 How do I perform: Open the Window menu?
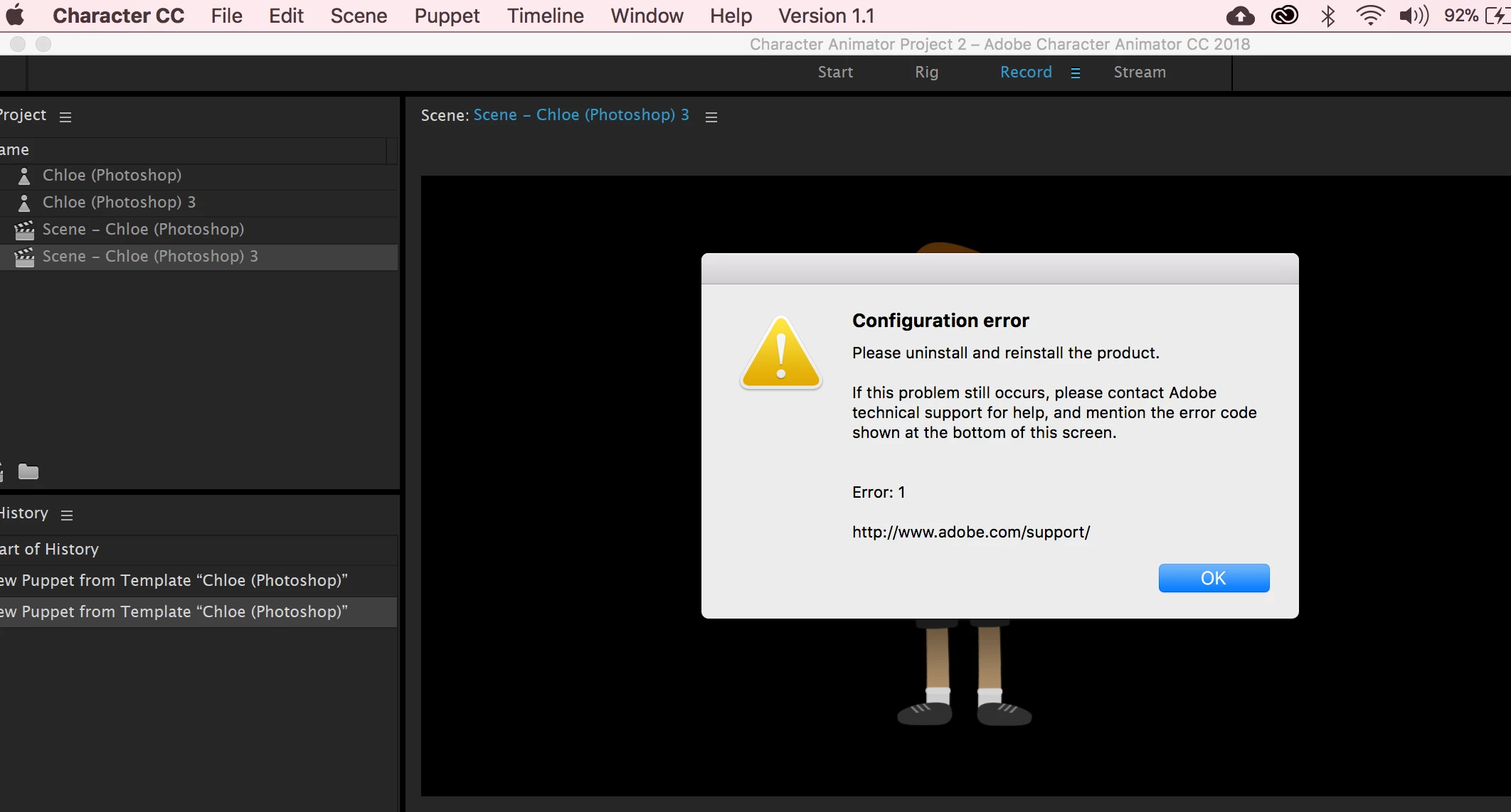point(647,16)
